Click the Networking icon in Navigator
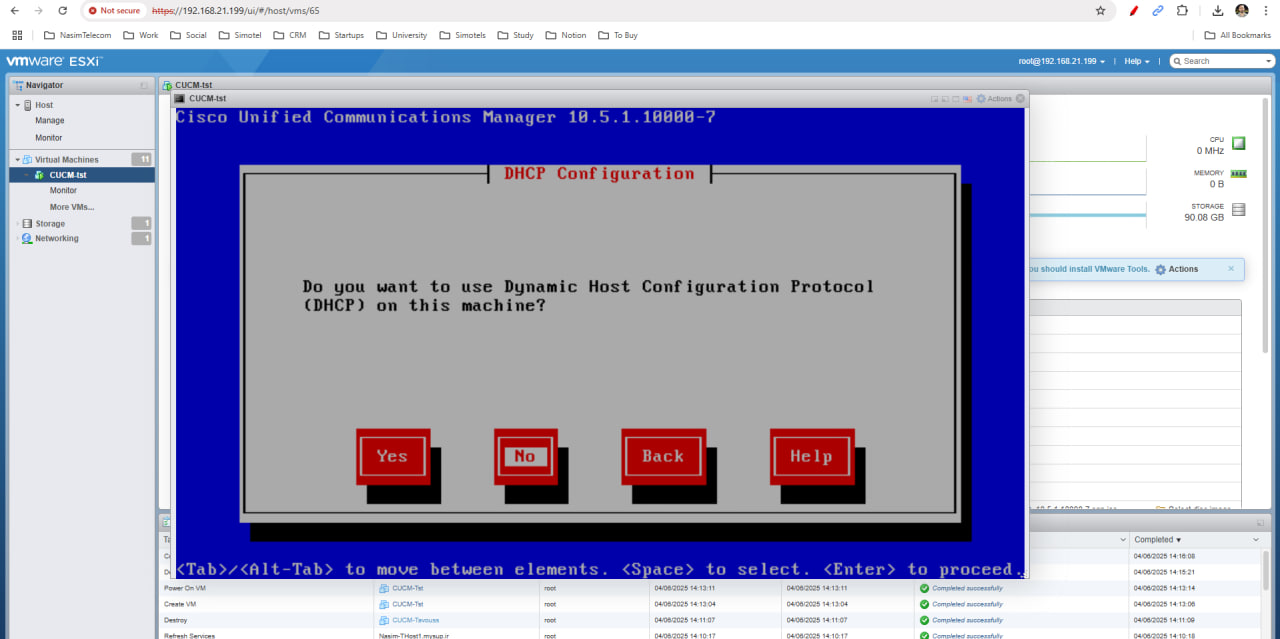This screenshot has width=1280, height=639. [27, 239]
